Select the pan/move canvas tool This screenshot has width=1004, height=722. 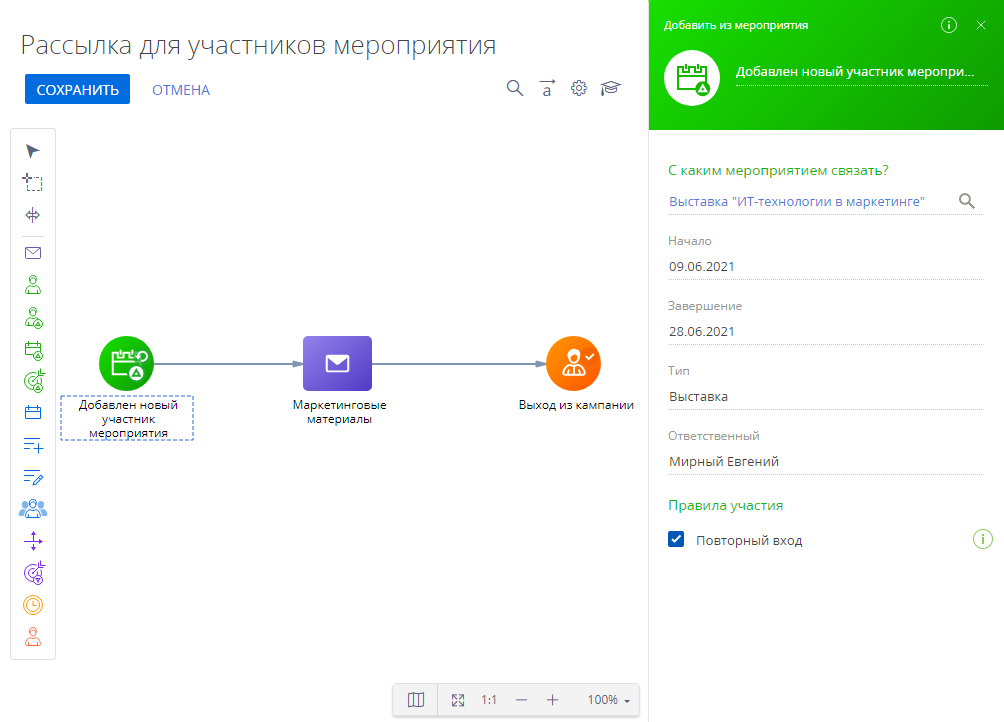[33, 215]
